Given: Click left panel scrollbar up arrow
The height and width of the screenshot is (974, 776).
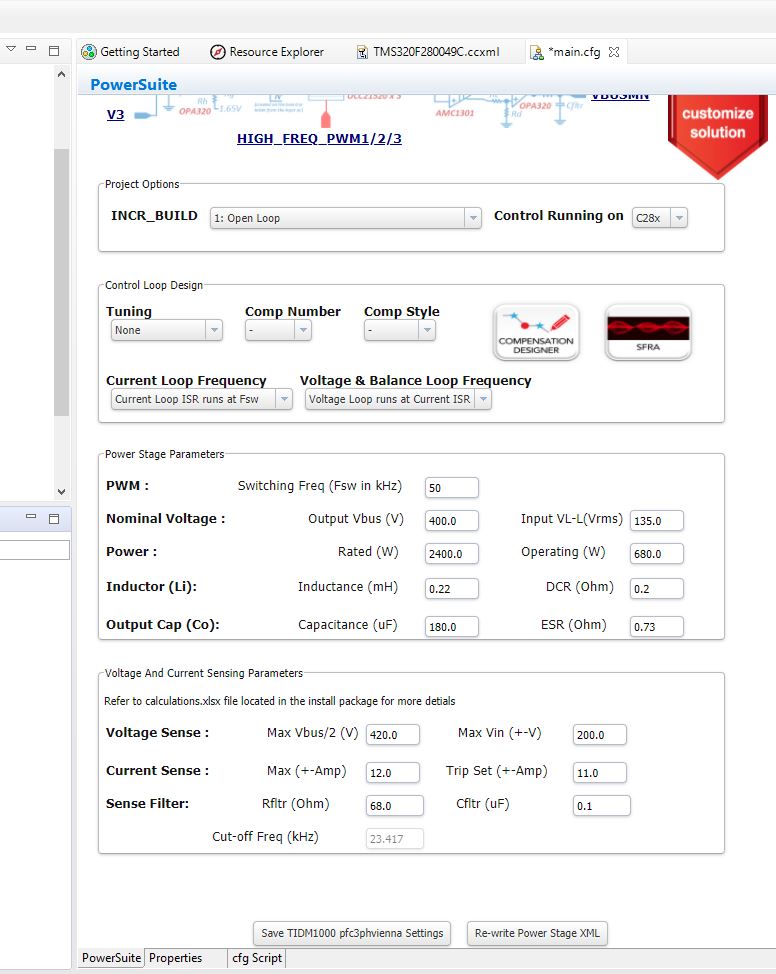Looking at the screenshot, I should coord(61,74).
